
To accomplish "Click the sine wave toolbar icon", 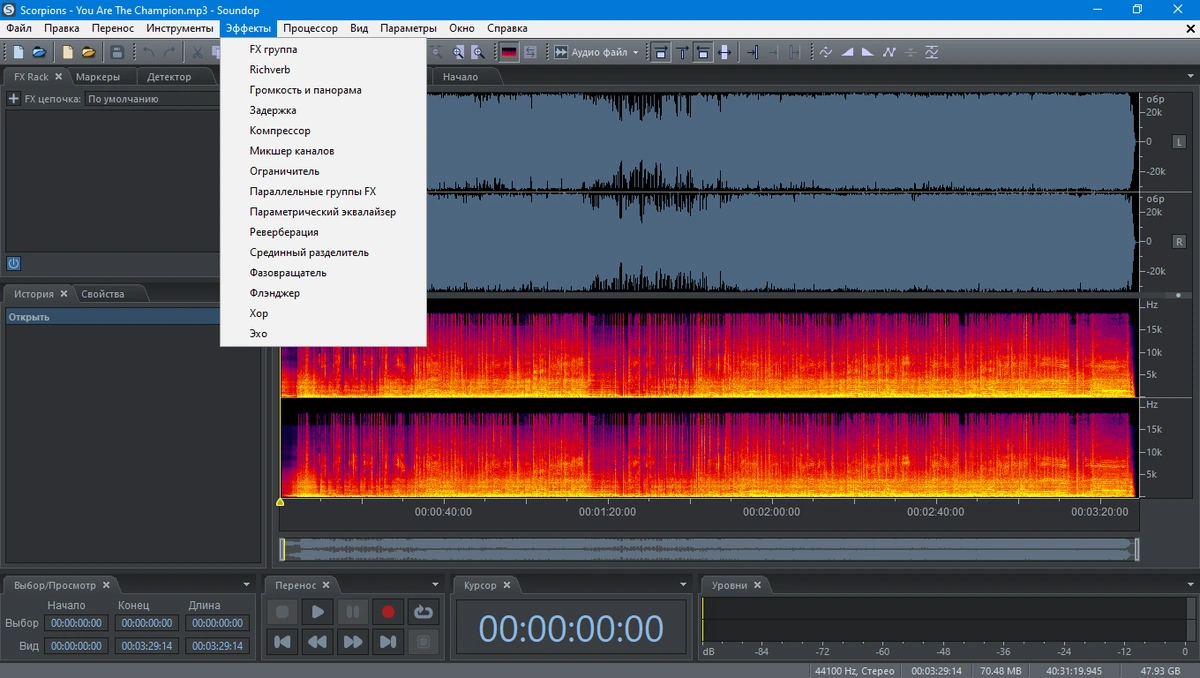I will tap(826, 52).
